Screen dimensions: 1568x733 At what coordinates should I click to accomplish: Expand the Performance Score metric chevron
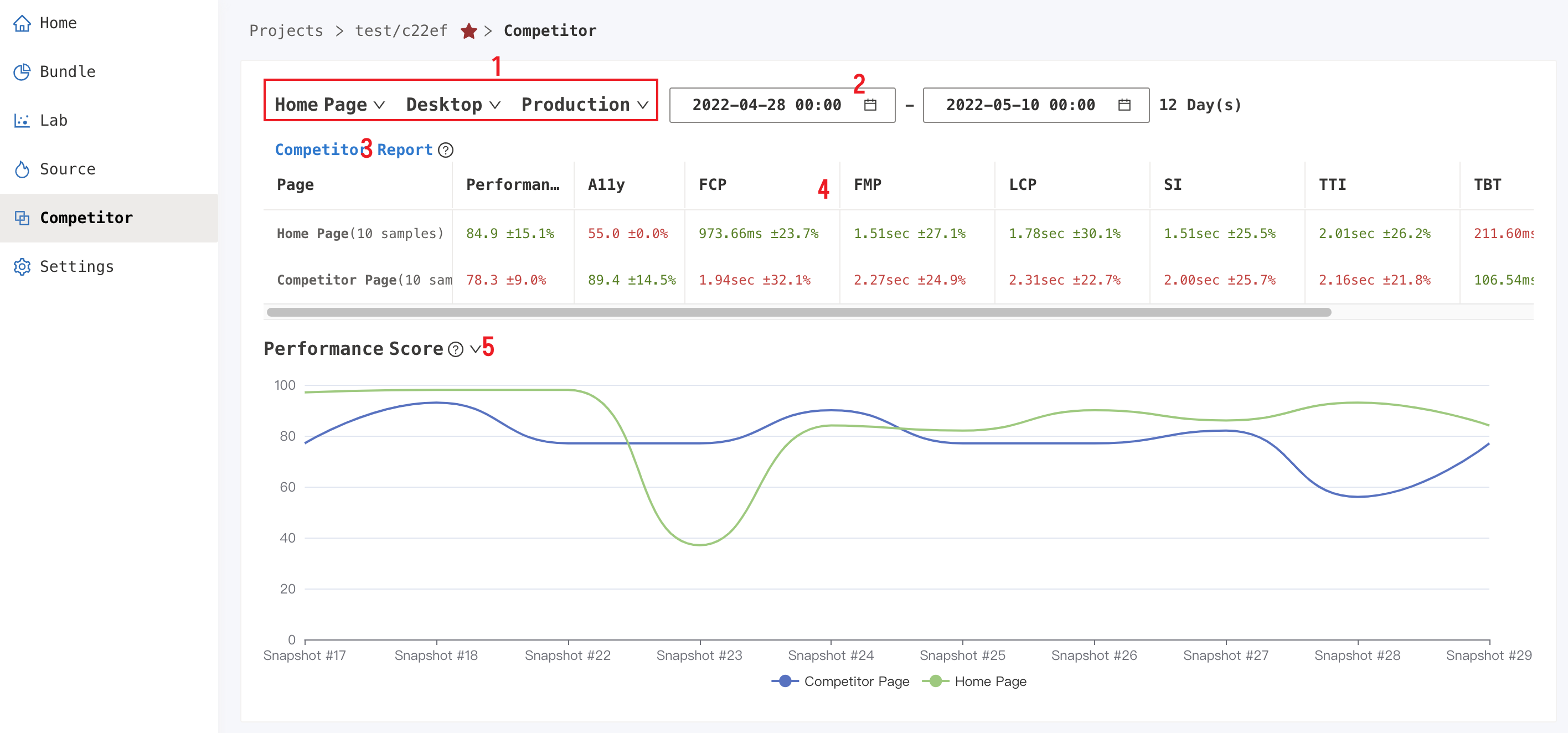[x=476, y=349]
